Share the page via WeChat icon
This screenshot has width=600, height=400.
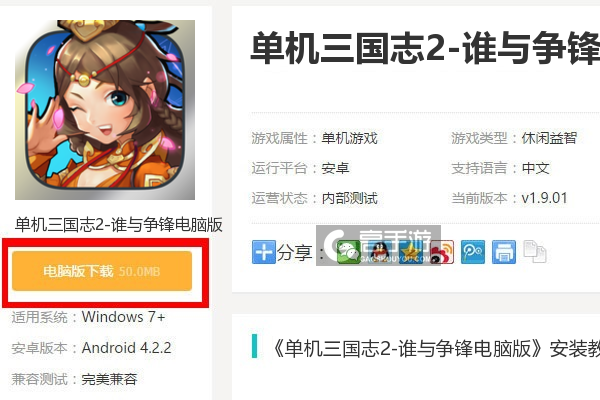click(349, 252)
